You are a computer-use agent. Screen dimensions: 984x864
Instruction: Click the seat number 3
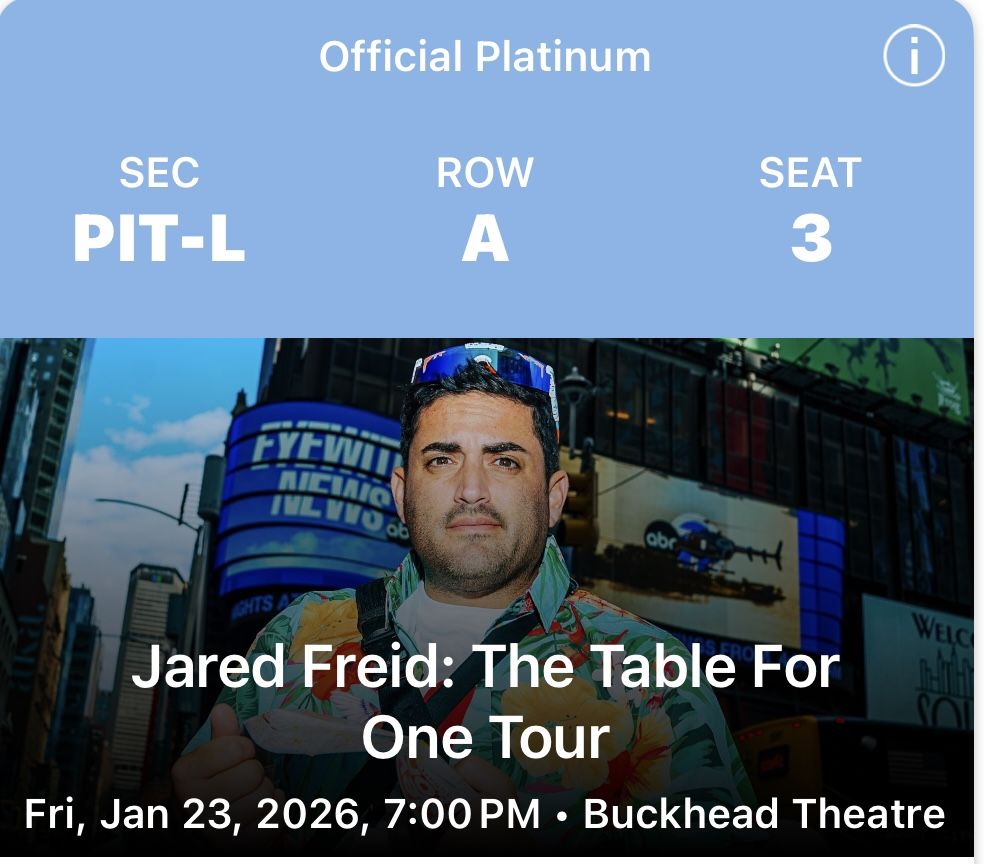[x=810, y=240]
